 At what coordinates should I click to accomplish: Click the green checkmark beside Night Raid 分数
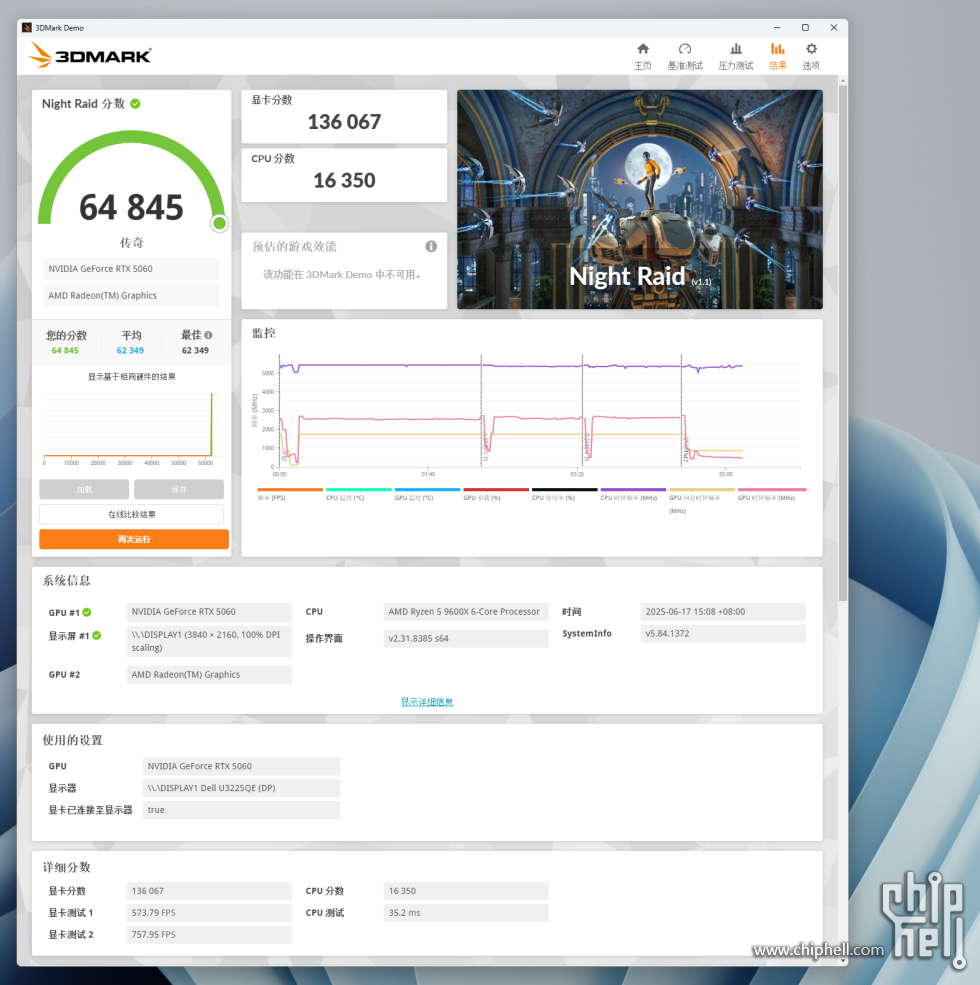[135, 104]
